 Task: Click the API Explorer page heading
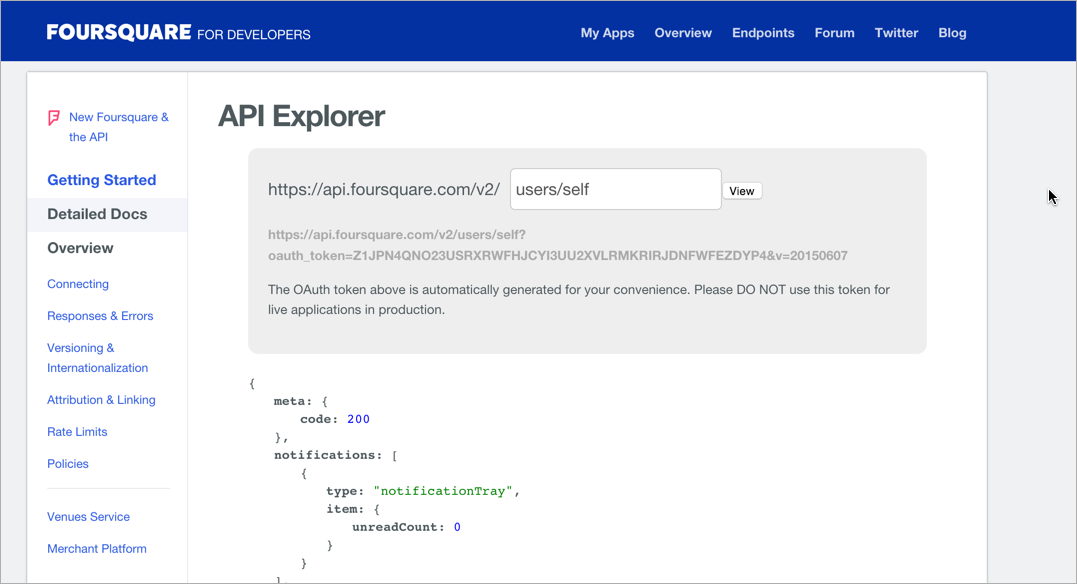click(302, 116)
